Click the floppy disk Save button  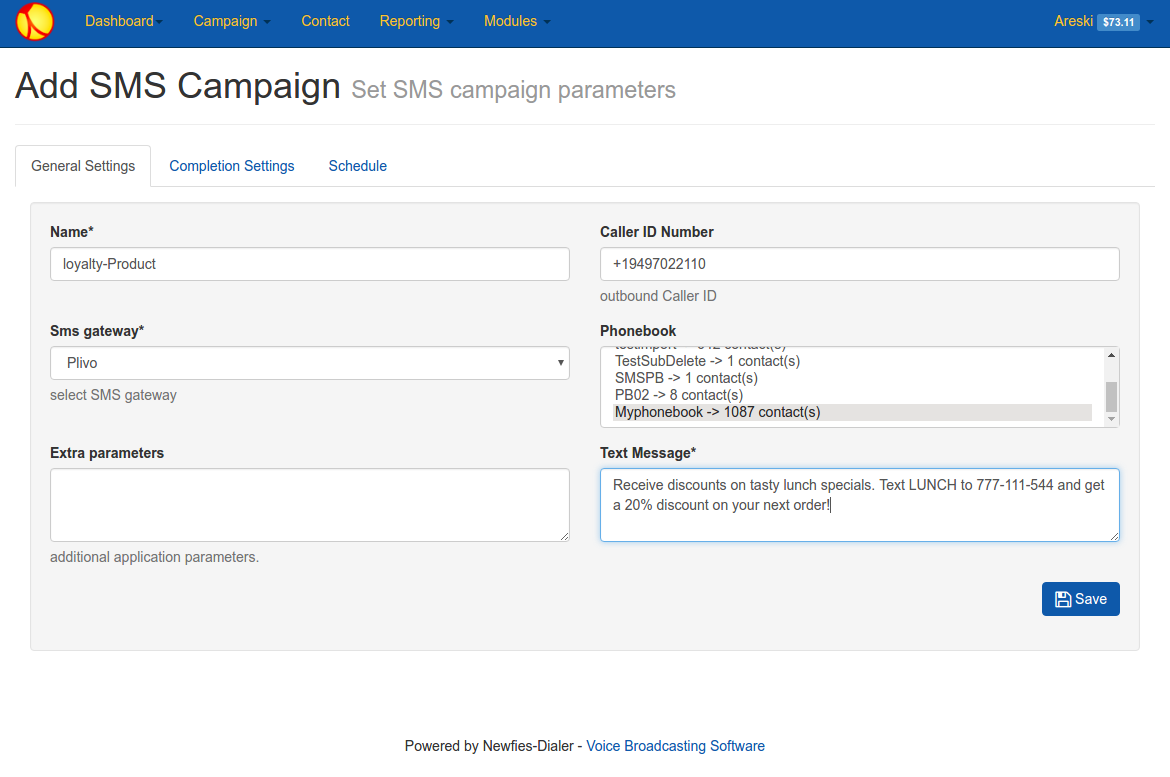click(1080, 599)
